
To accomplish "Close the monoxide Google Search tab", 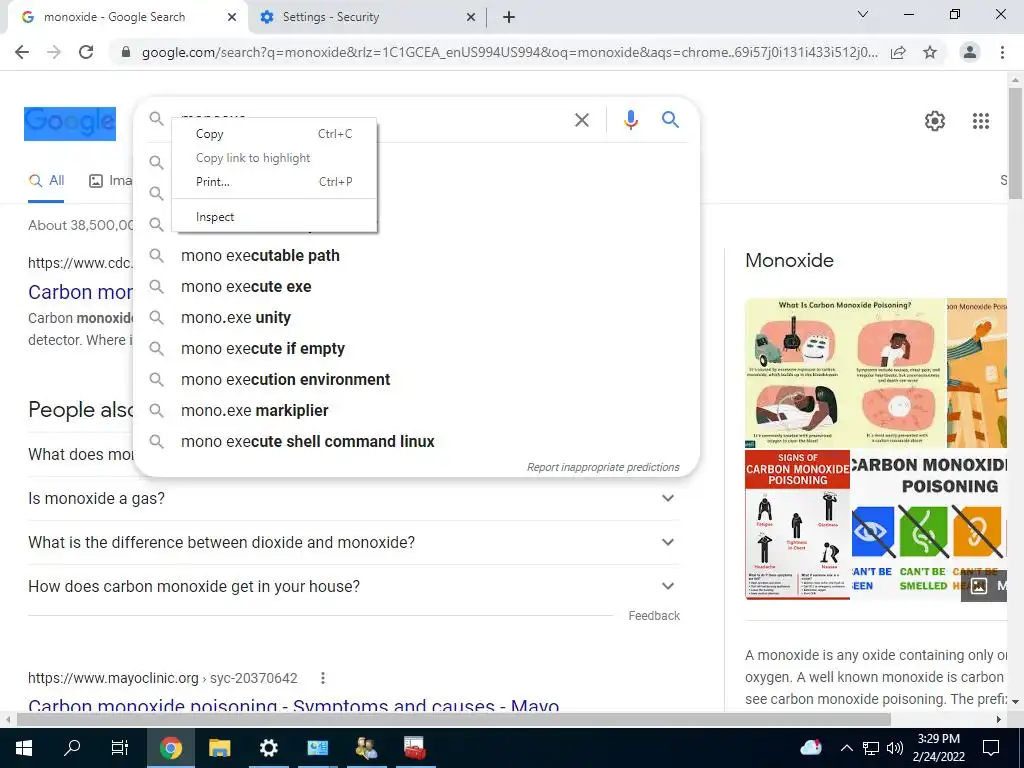I will tap(232, 18).
